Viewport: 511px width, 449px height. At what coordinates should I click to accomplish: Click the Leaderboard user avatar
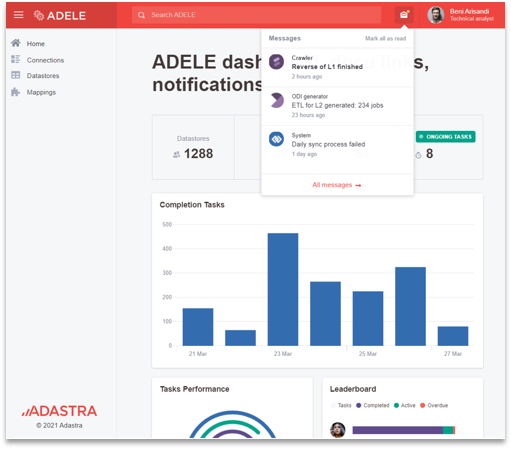coord(338,430)
